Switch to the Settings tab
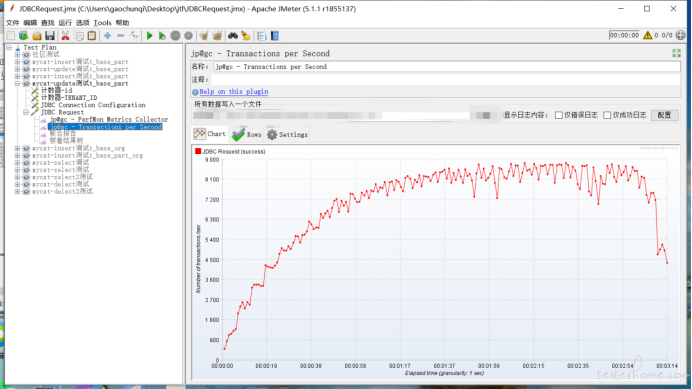692x389 pixels. tap(287, 134)
